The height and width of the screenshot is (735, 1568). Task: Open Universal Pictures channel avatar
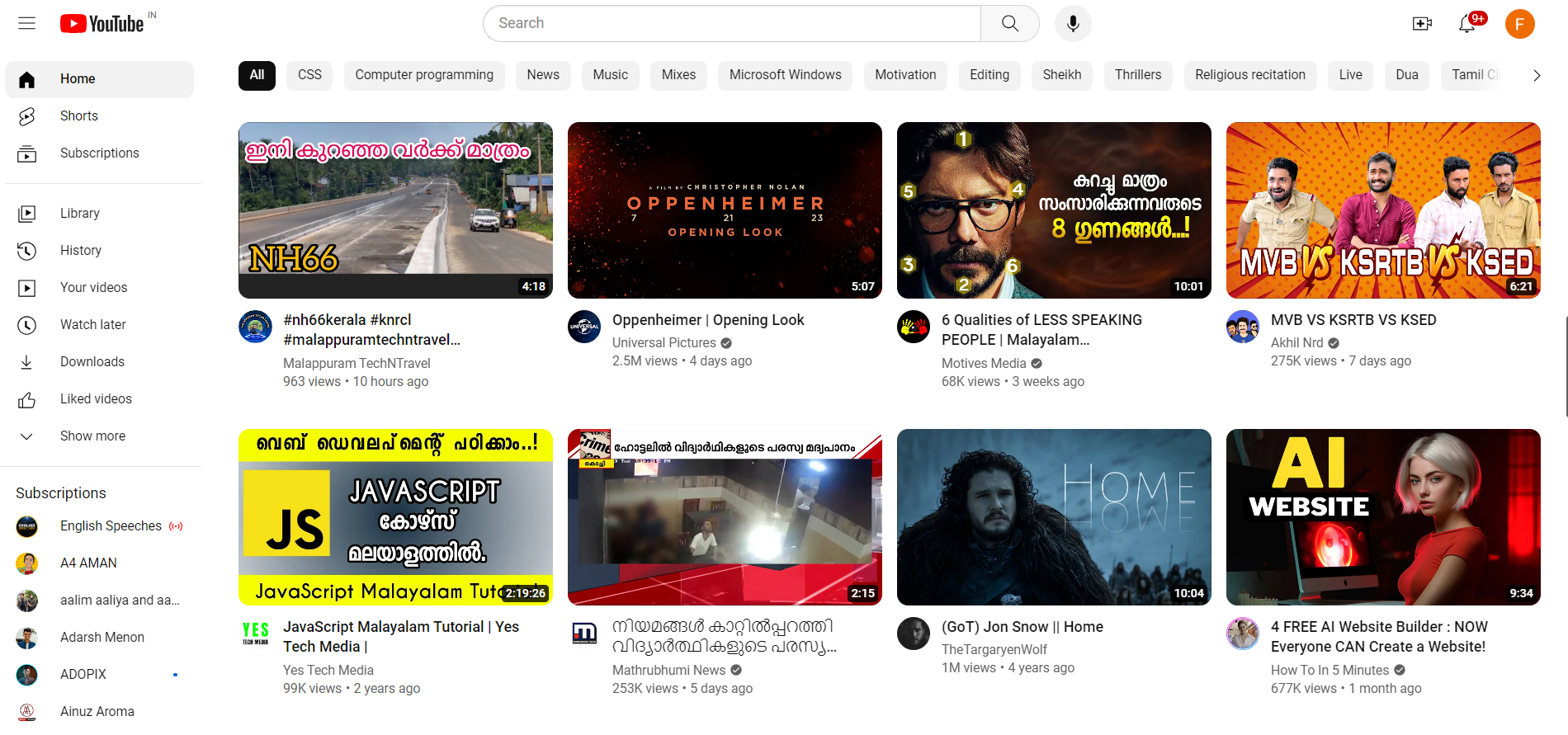click(584, 327)
